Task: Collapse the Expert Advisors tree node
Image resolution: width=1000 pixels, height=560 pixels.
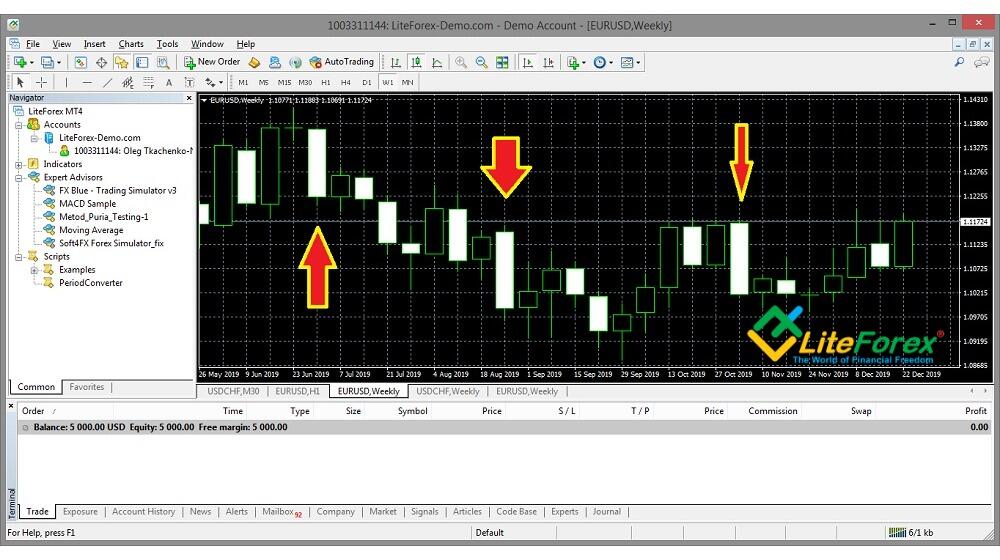Action: coord(19,177)
